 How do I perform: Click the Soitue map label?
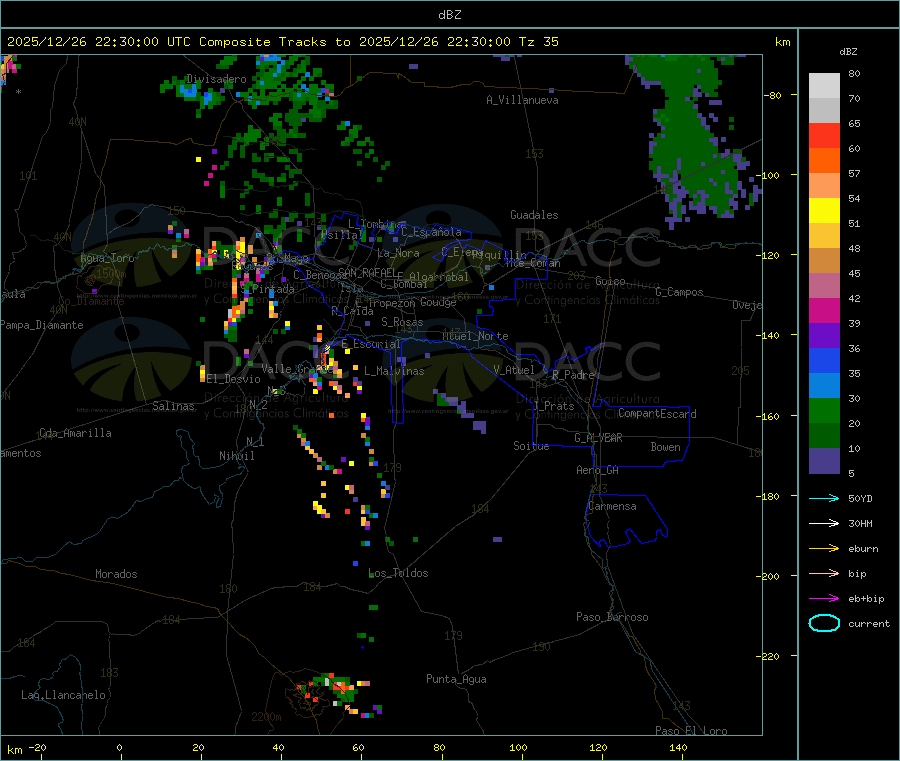[531, 446]
